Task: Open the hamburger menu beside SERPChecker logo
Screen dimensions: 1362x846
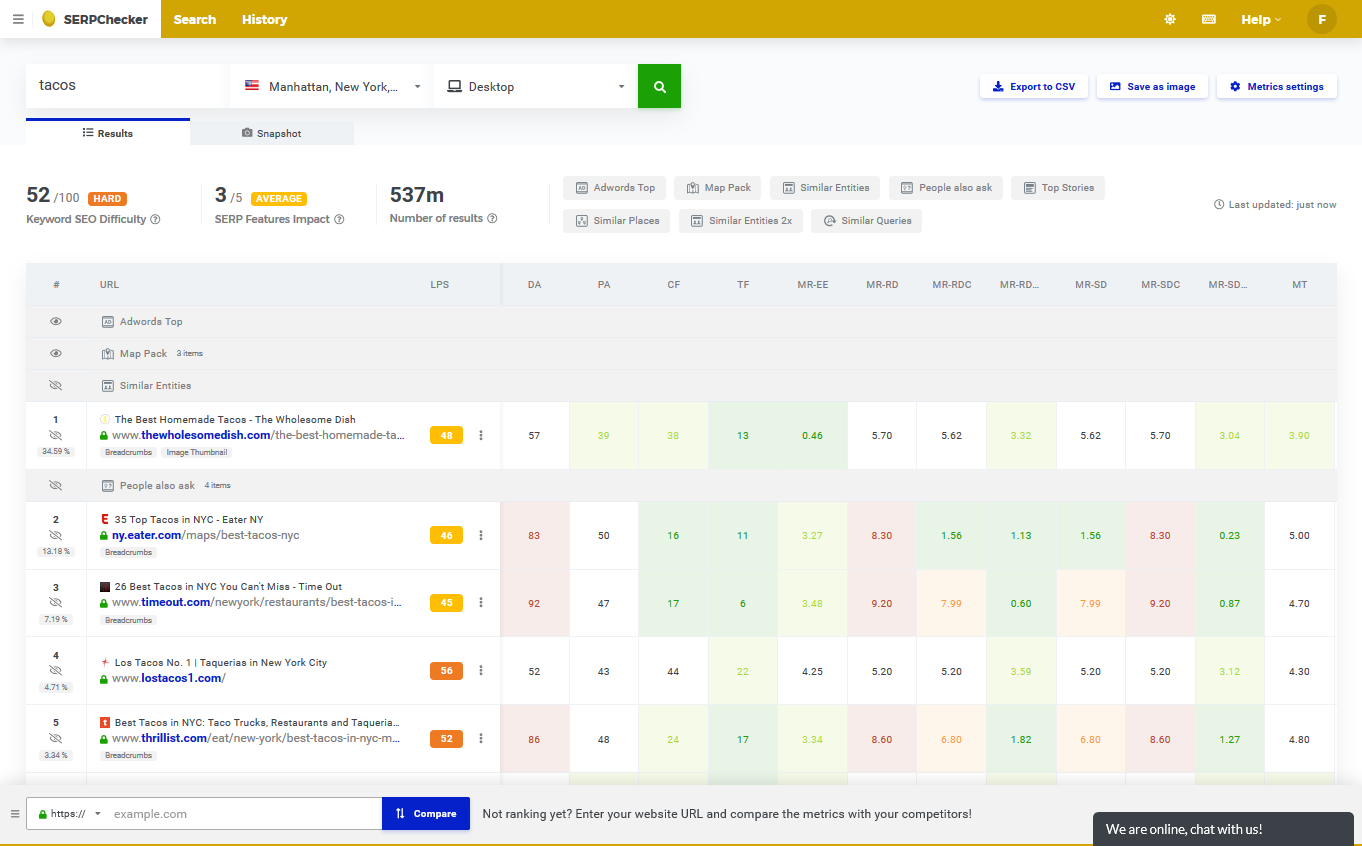Action: point(18,19)
